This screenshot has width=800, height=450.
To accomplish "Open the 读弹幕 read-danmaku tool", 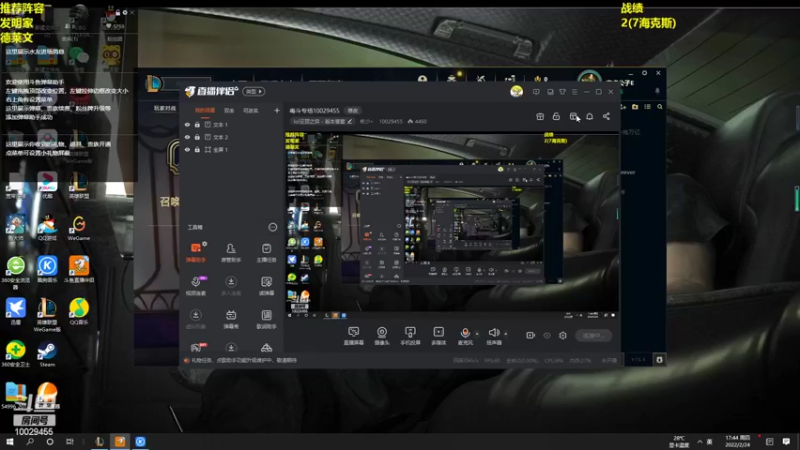I will 266,286.
